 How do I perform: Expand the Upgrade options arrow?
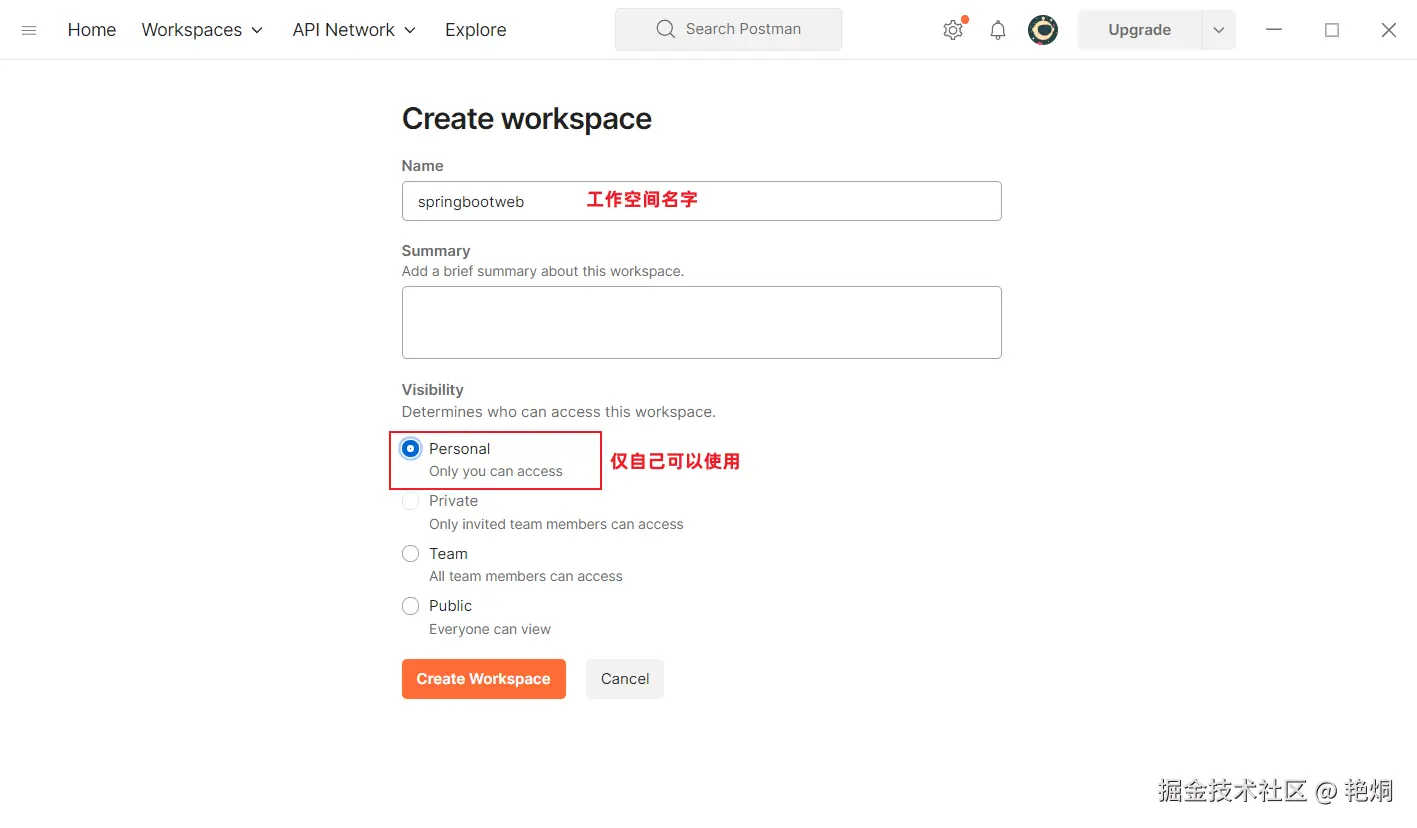pos(1218,30)
